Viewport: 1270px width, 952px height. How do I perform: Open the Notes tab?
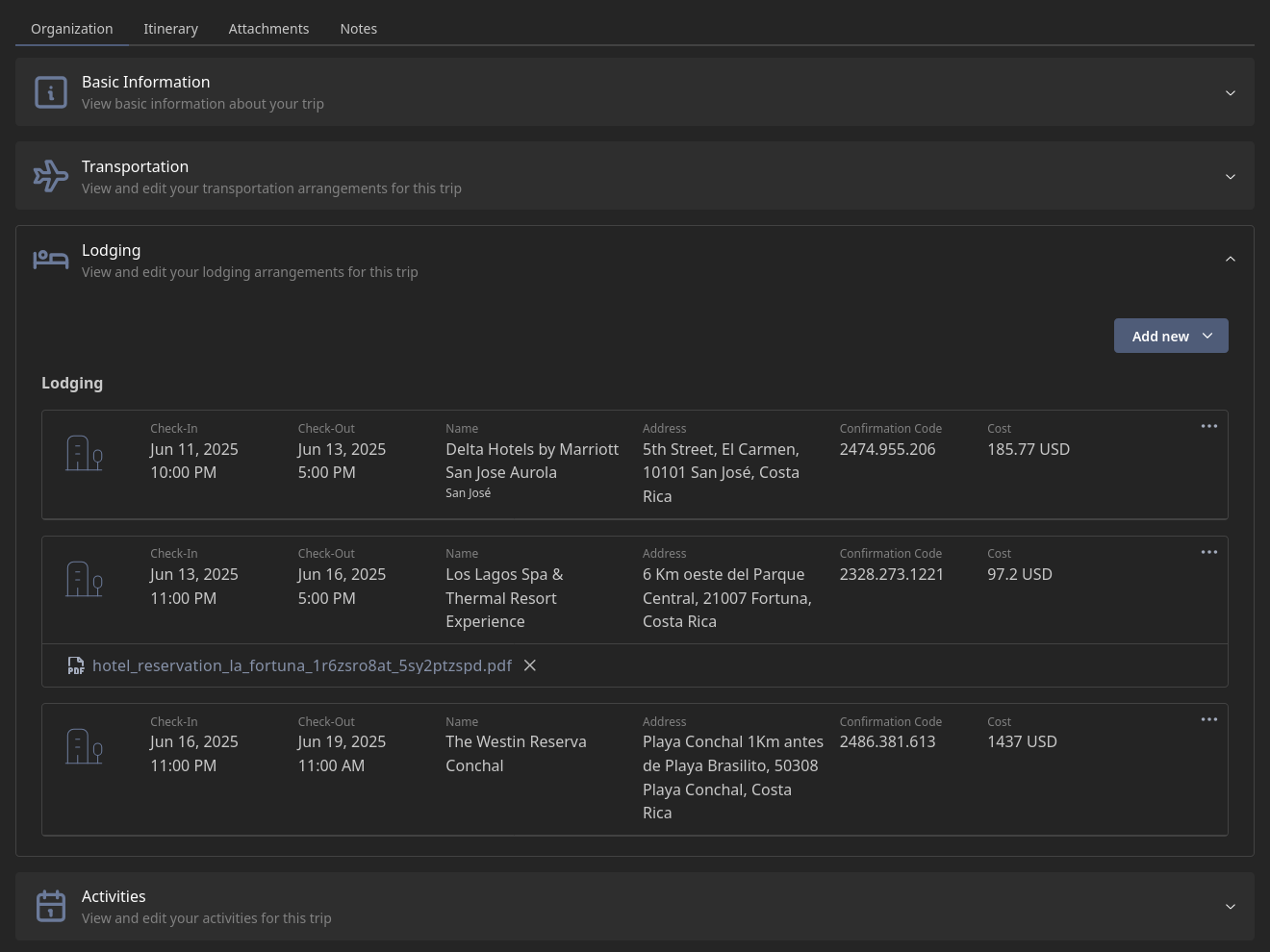[x=359, y=29]
